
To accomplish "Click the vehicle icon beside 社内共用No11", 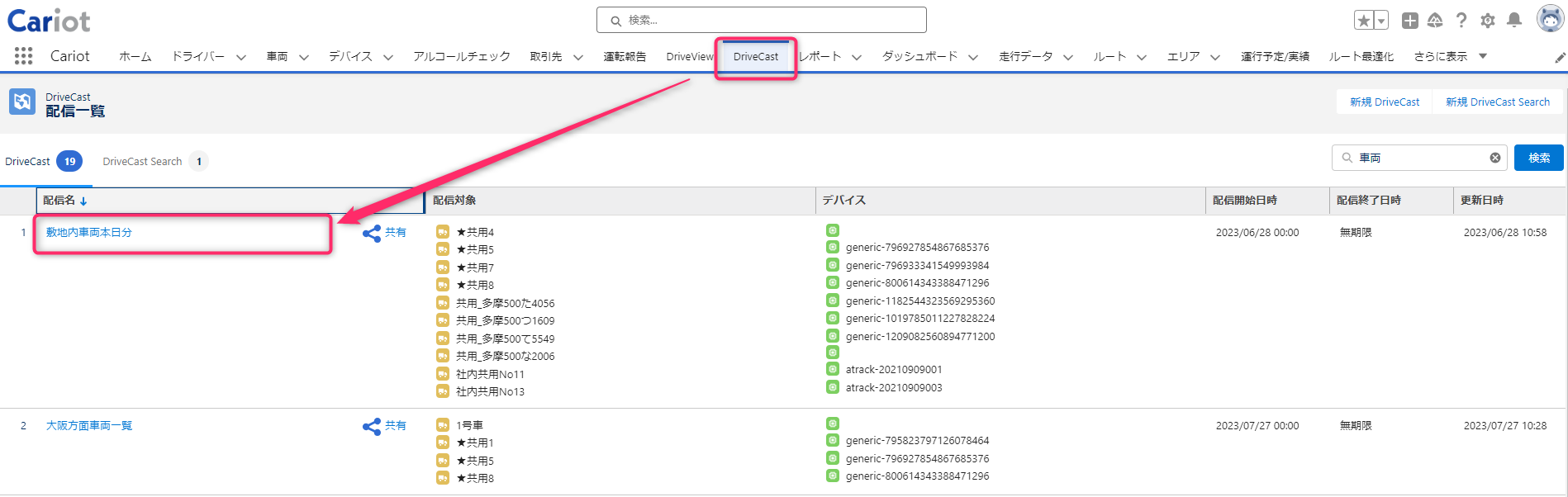I will pos(443,374).
